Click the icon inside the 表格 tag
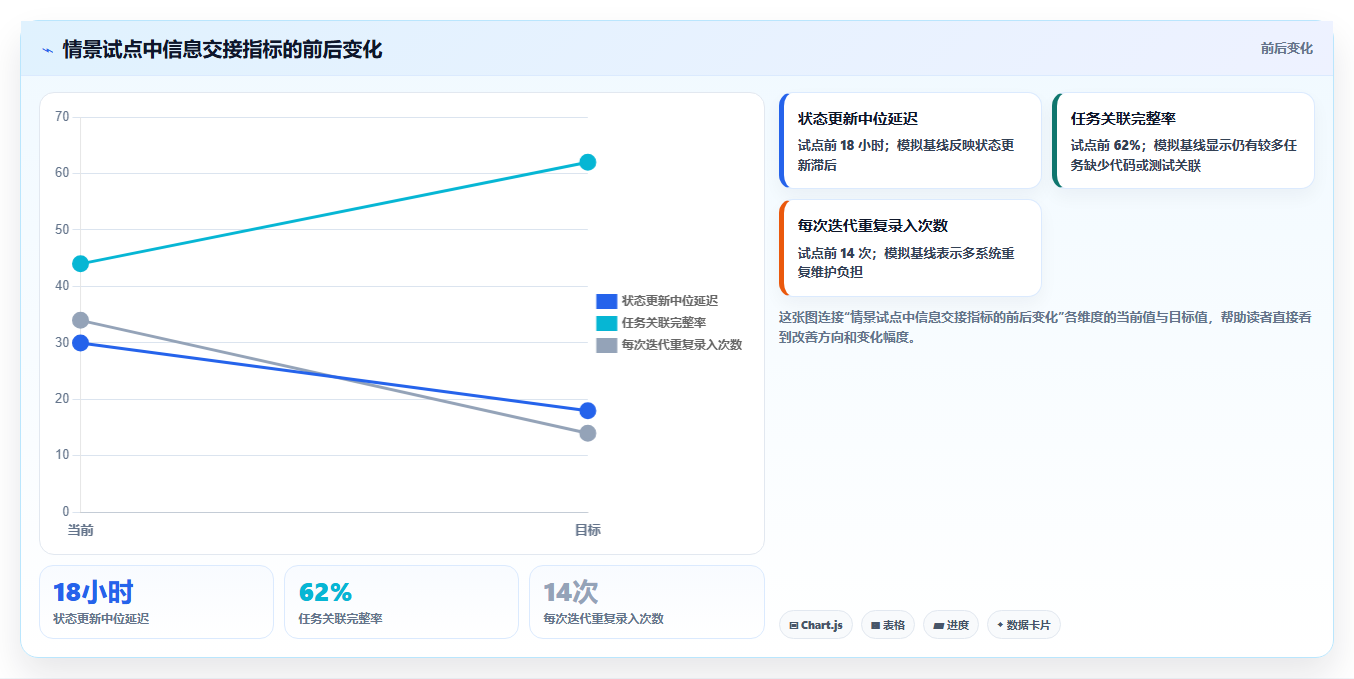1354x679 pixels. [x=875, y=625]
